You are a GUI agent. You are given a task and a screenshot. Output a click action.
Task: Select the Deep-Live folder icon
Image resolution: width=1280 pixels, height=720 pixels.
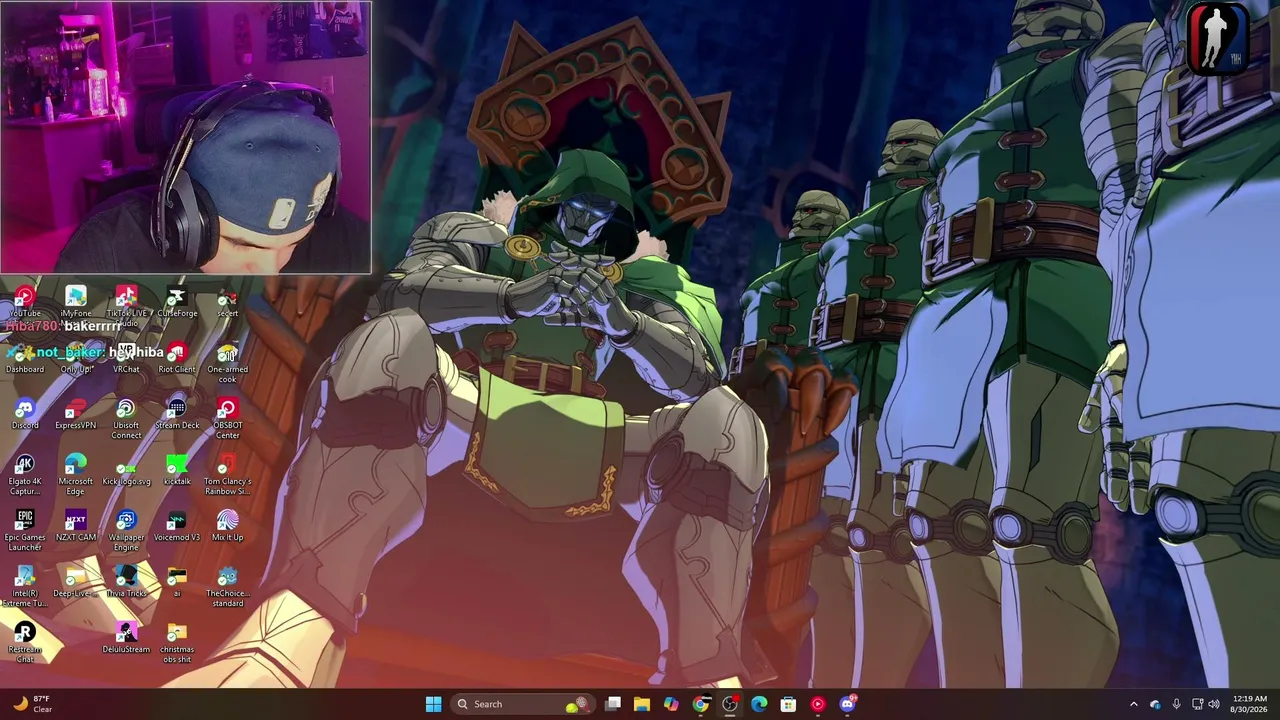pyautogui.click(x=76, y=582)
